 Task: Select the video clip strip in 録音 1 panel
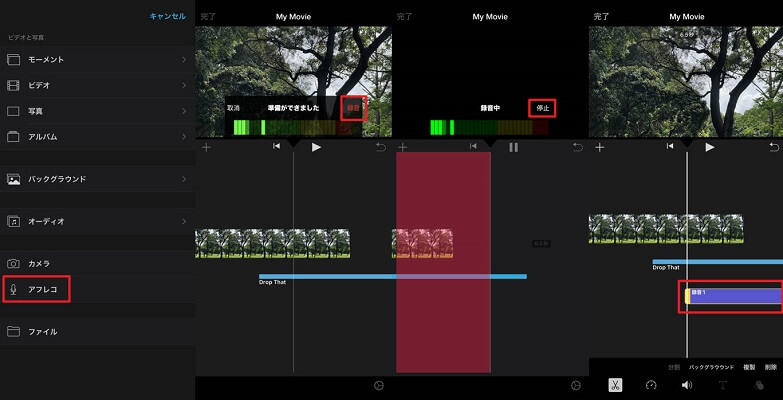666,229
